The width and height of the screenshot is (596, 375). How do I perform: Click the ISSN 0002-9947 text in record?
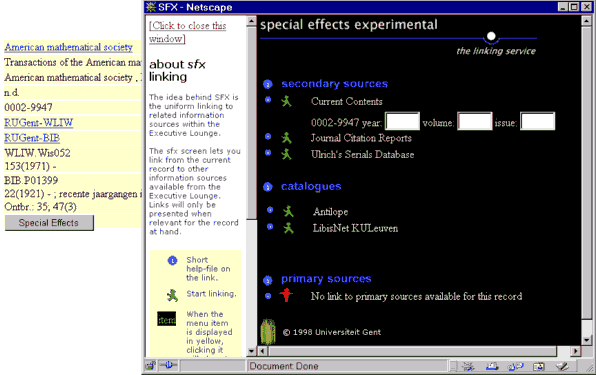click(29, 108)
